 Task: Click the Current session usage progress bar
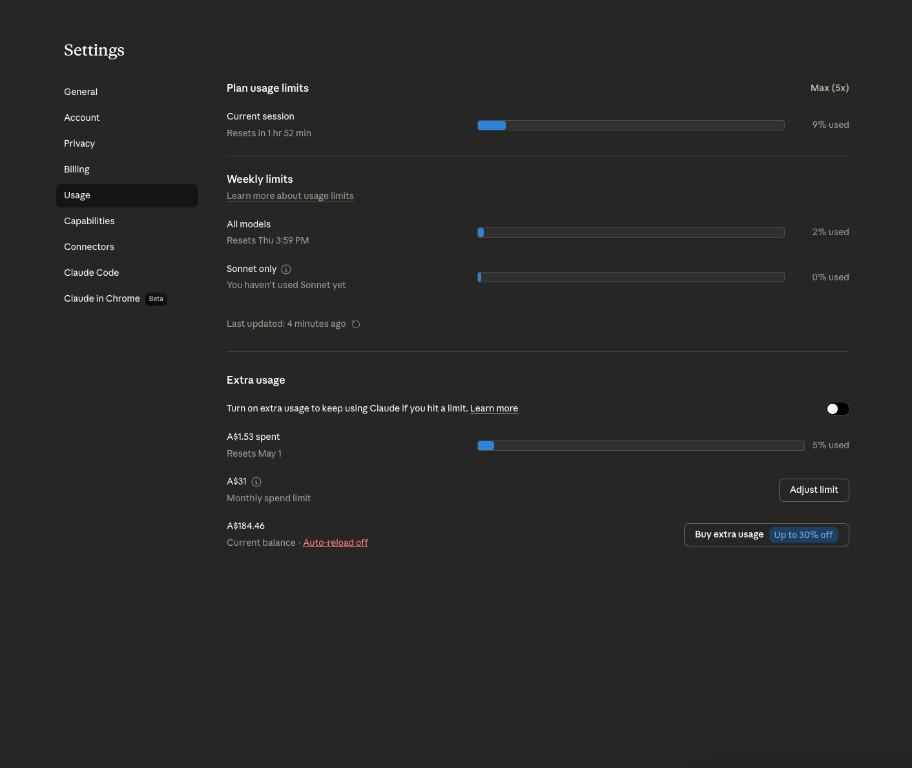pyautogui.click(x=631, y=125)
